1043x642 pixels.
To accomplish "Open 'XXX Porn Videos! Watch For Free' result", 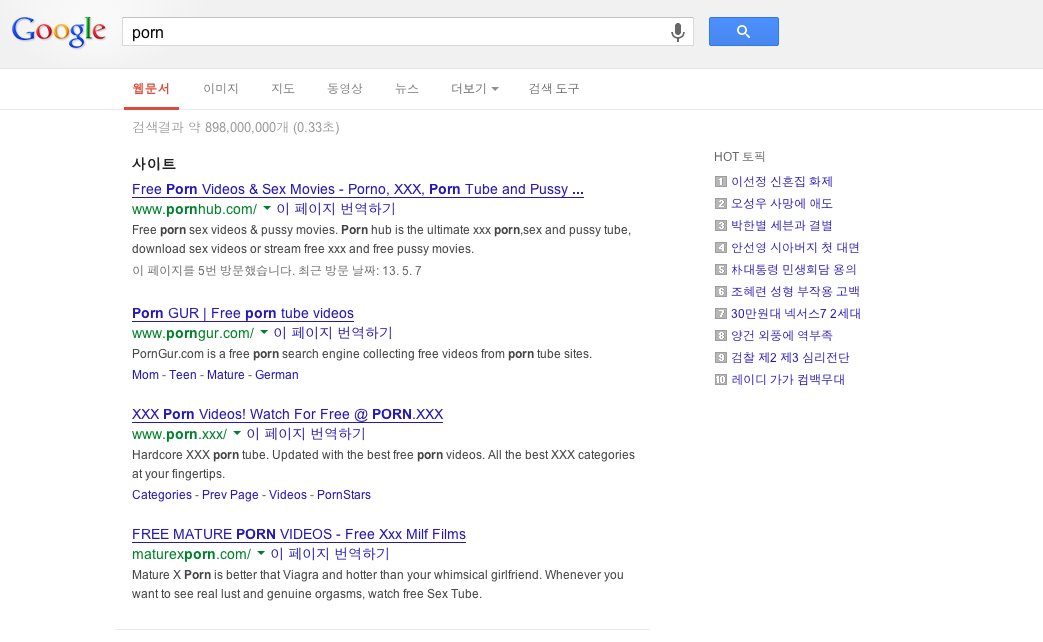I will 287,414.
